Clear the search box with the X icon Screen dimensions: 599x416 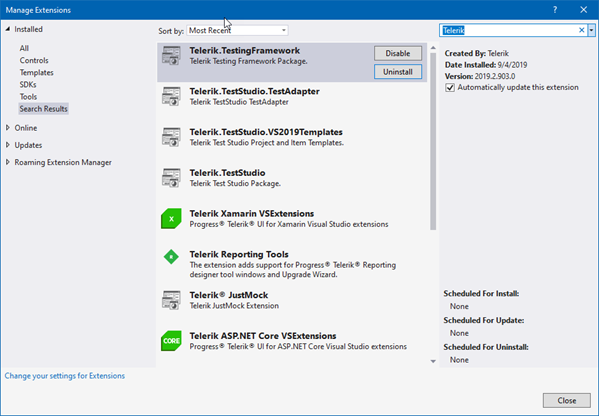point(581,30)
